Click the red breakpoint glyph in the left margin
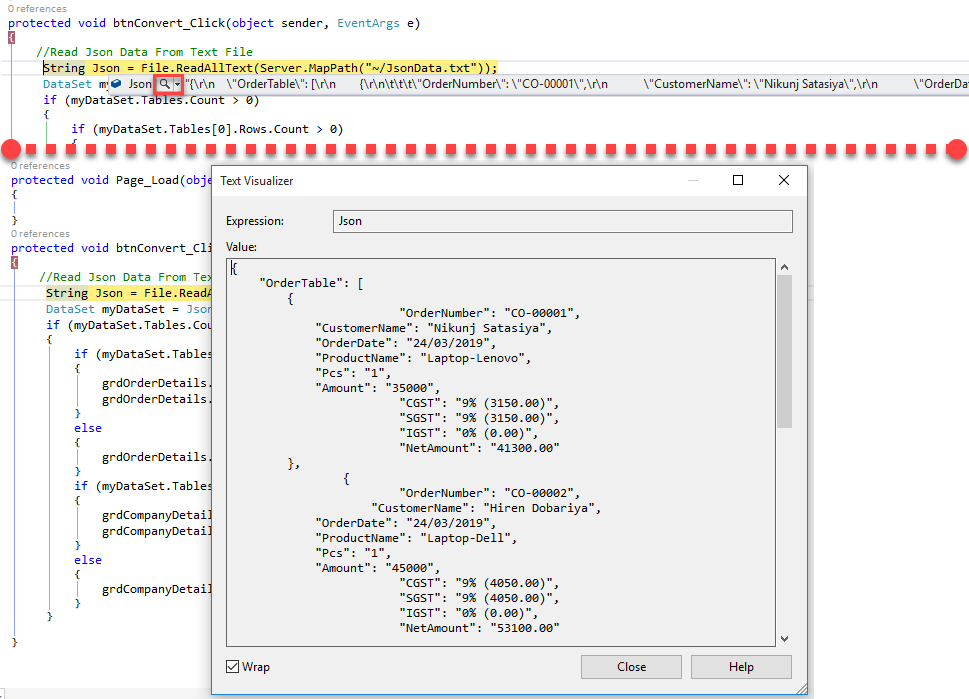 tap(11, 149)
